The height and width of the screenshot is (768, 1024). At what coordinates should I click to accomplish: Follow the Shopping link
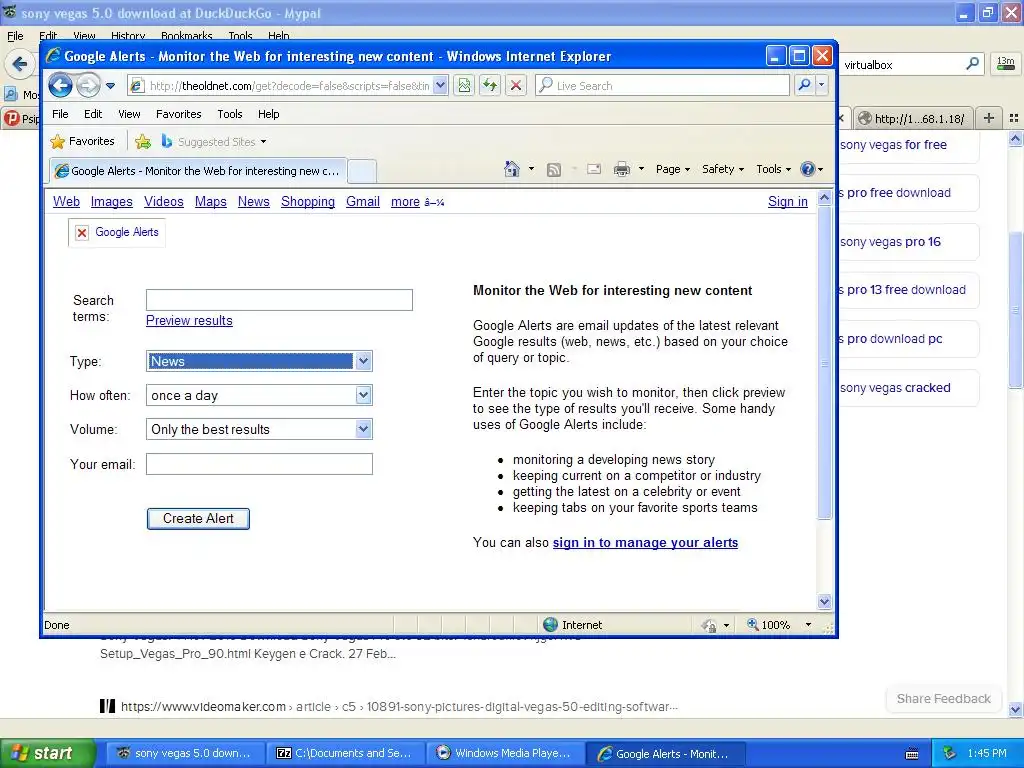pos(308,202)
